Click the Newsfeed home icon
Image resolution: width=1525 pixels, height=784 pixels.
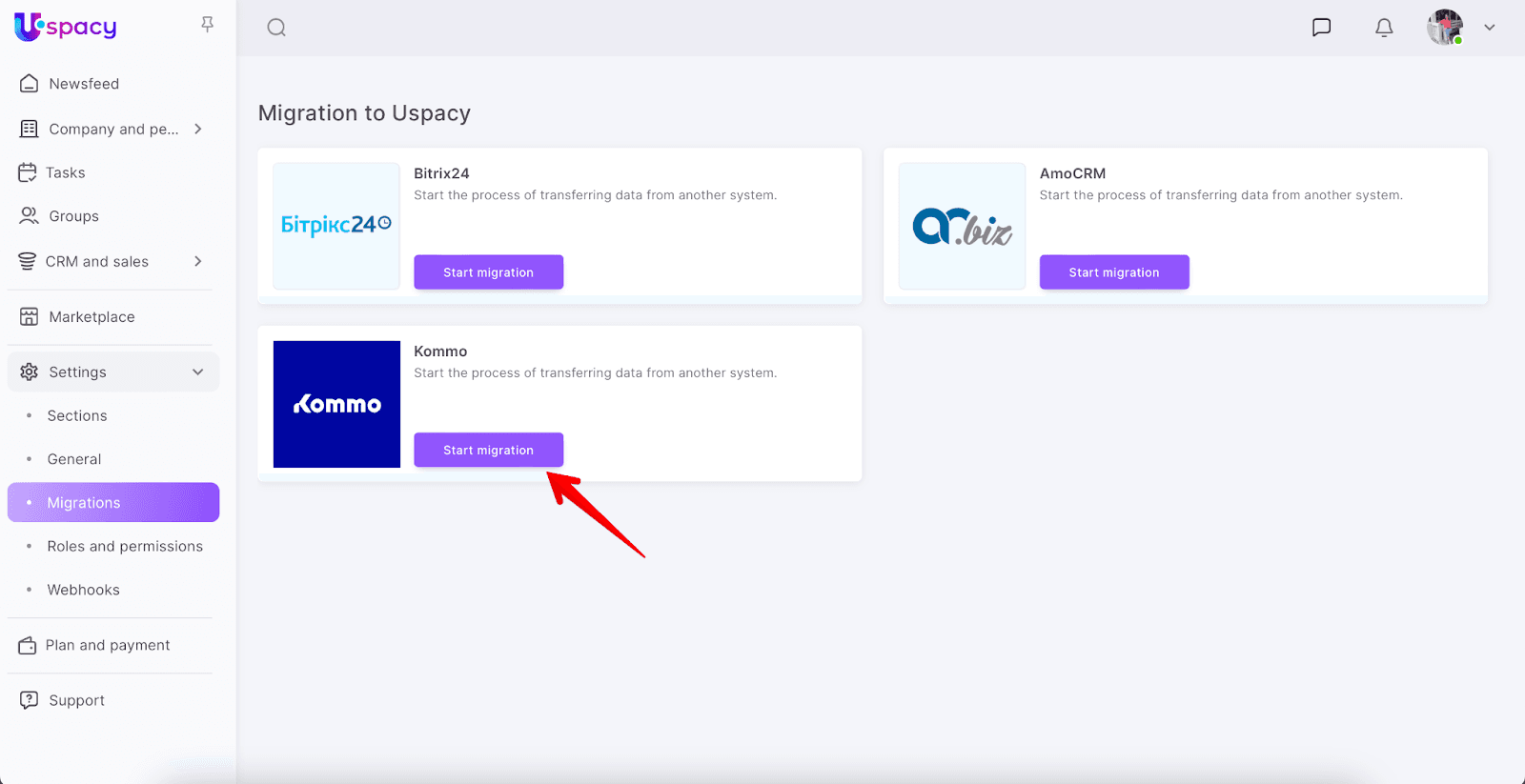pos(30,84)
